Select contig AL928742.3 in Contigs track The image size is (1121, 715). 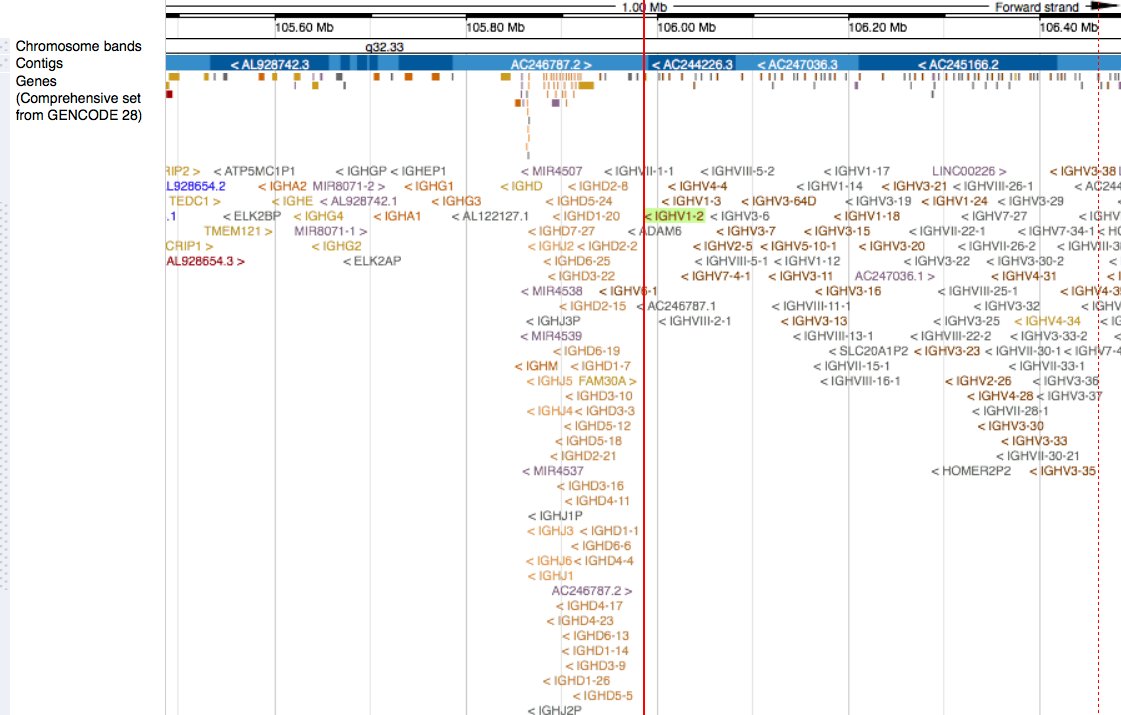point(270,64)
